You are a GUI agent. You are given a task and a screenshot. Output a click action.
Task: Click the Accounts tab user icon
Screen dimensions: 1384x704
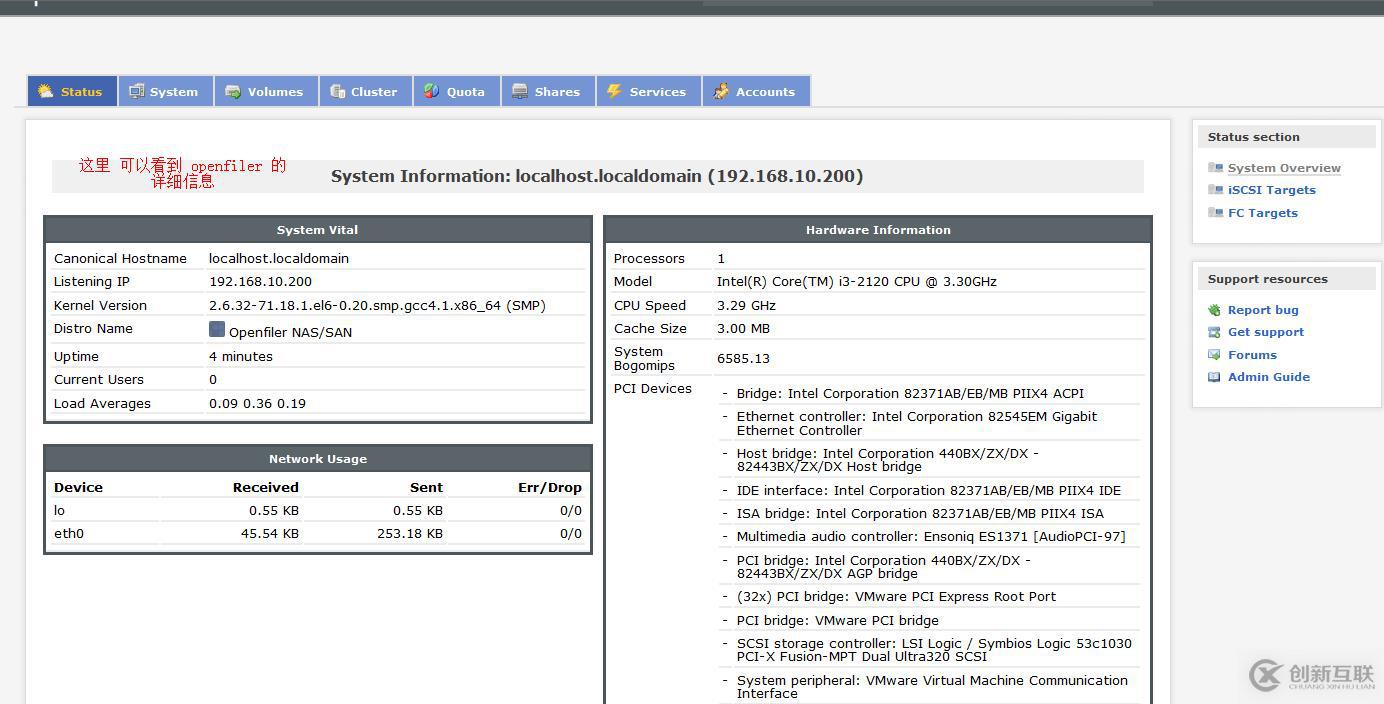point(721,91)
